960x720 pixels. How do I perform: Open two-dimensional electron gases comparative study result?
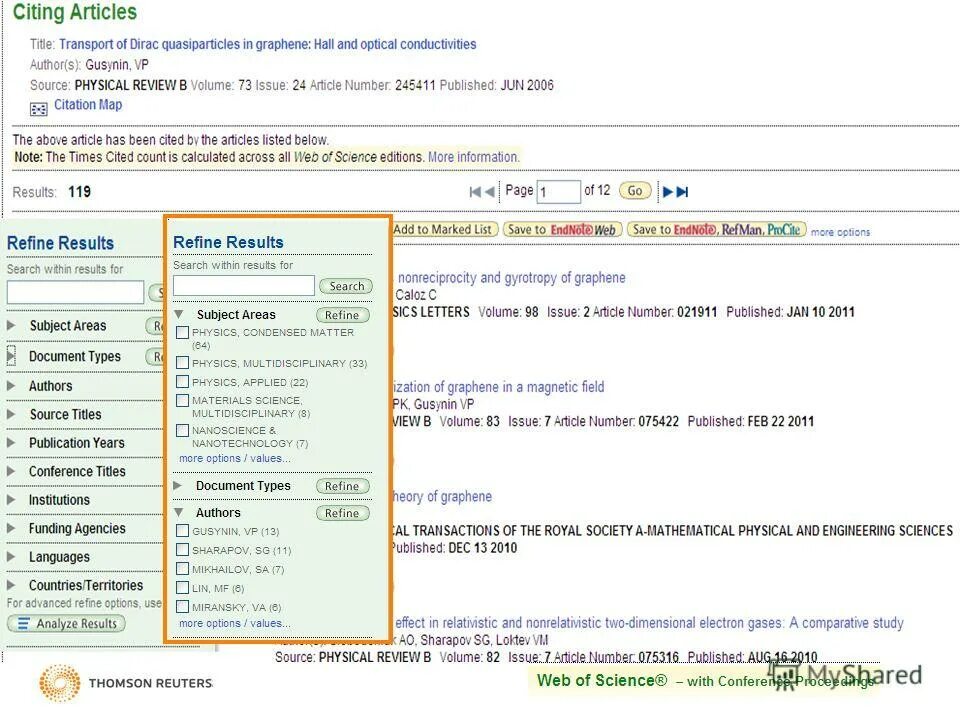tap(649, 623)
